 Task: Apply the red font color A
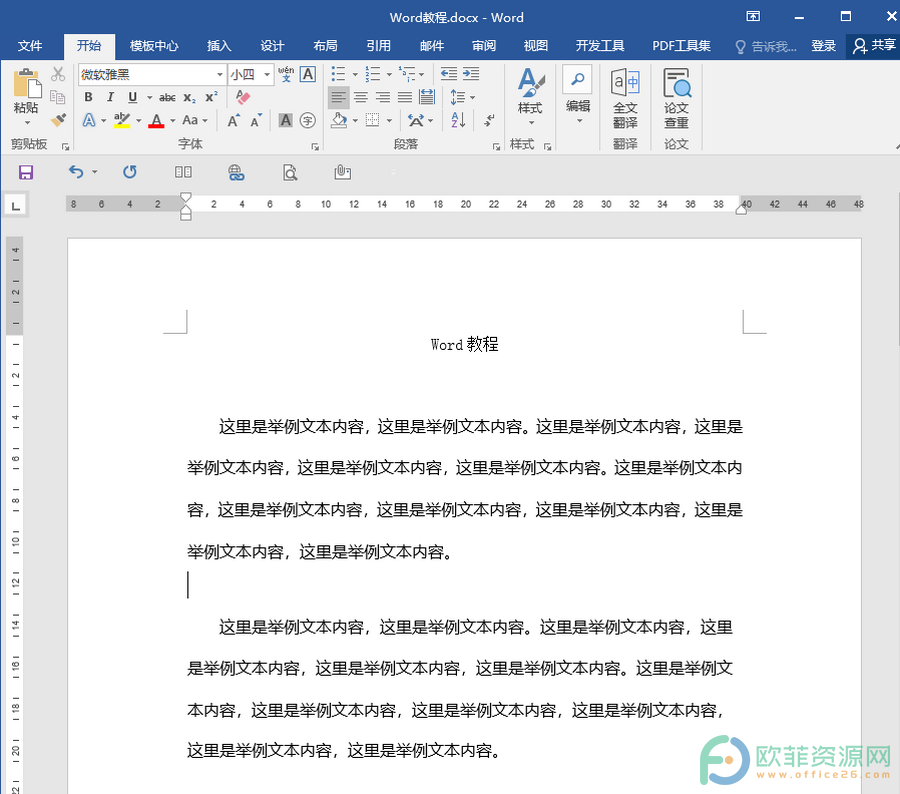tap(156, 121)
